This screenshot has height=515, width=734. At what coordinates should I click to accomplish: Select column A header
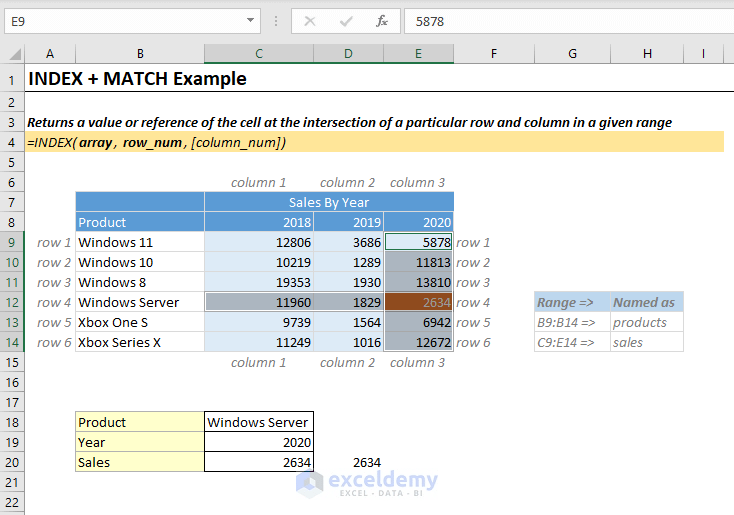[50, 54]
